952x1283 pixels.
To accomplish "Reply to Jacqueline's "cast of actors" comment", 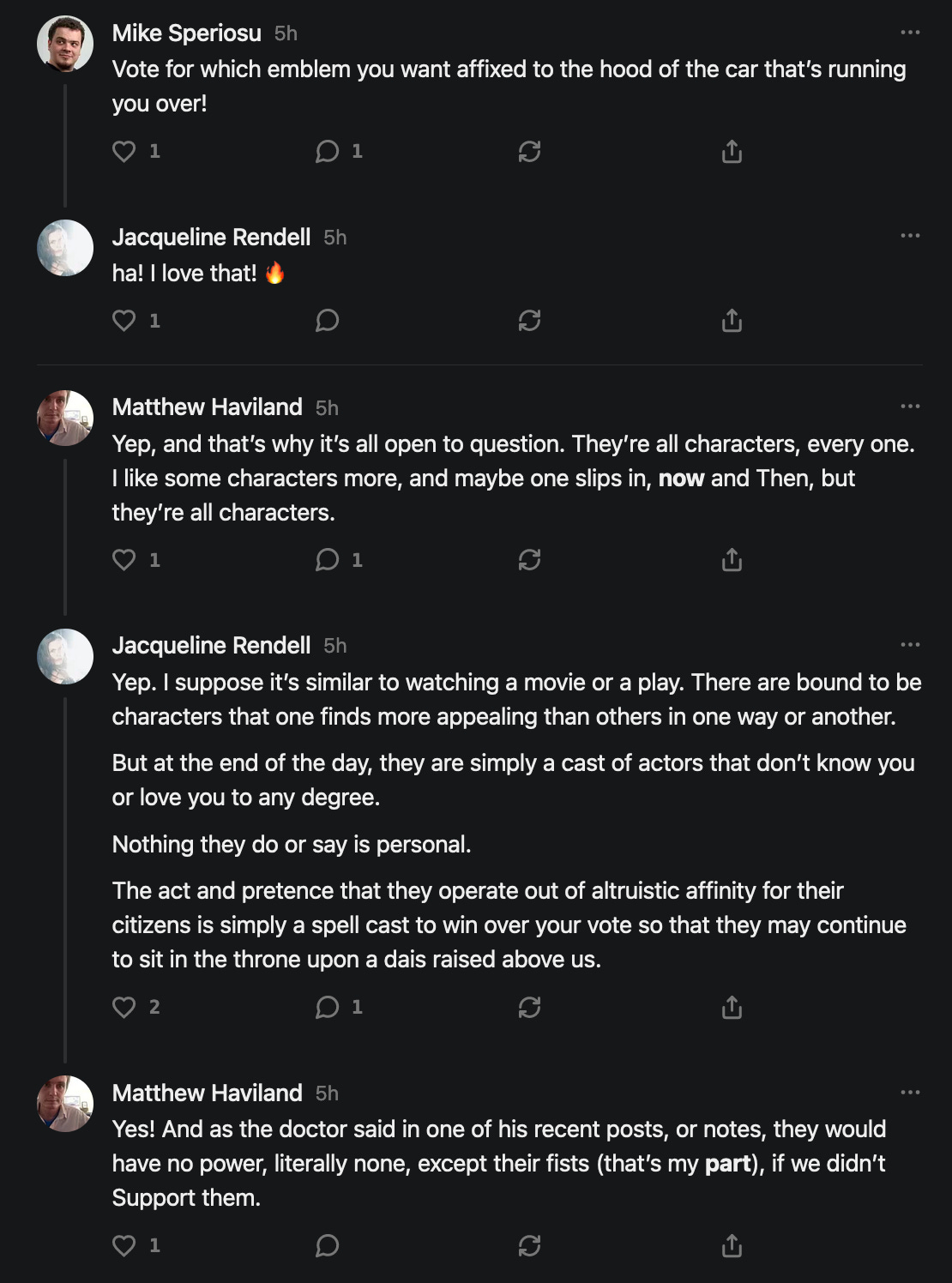I will [327, 1007].
